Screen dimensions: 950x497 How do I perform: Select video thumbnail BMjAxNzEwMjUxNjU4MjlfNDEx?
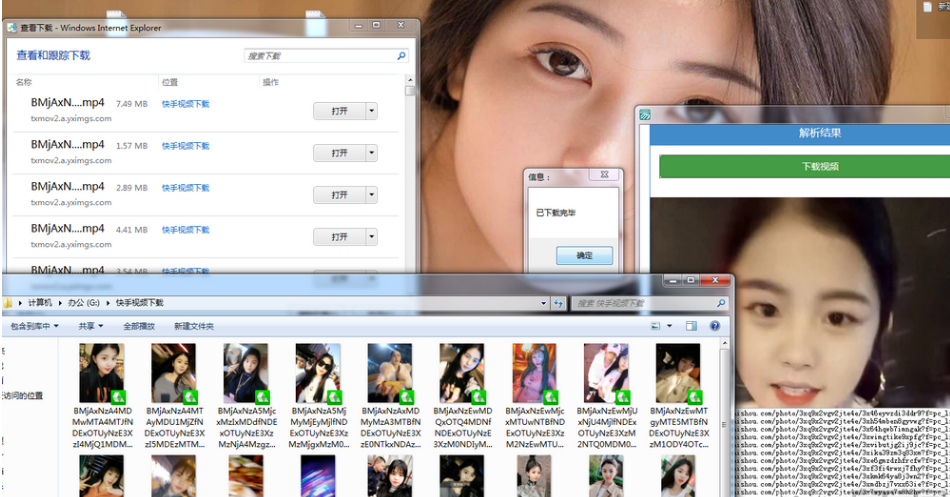[606, 374]
